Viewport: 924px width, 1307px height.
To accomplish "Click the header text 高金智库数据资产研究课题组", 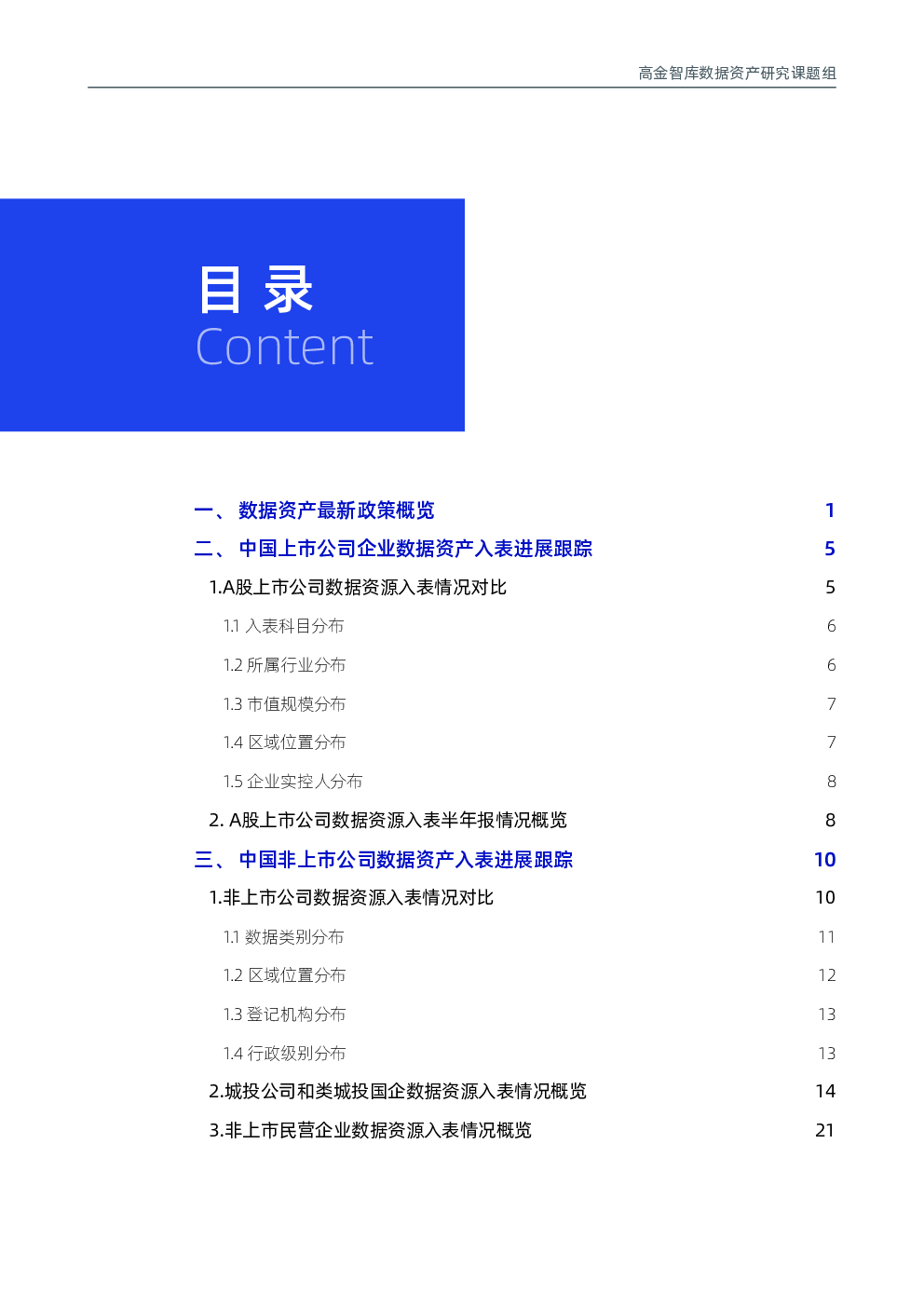I will pos(737,73).
